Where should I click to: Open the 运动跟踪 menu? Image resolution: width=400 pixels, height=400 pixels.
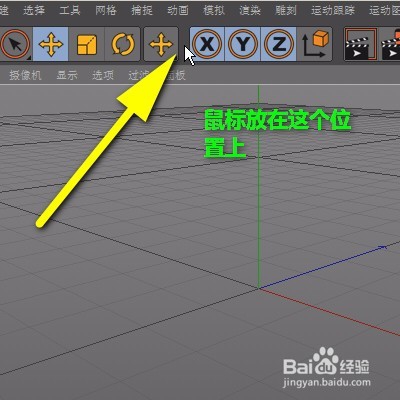coord(333,10)
